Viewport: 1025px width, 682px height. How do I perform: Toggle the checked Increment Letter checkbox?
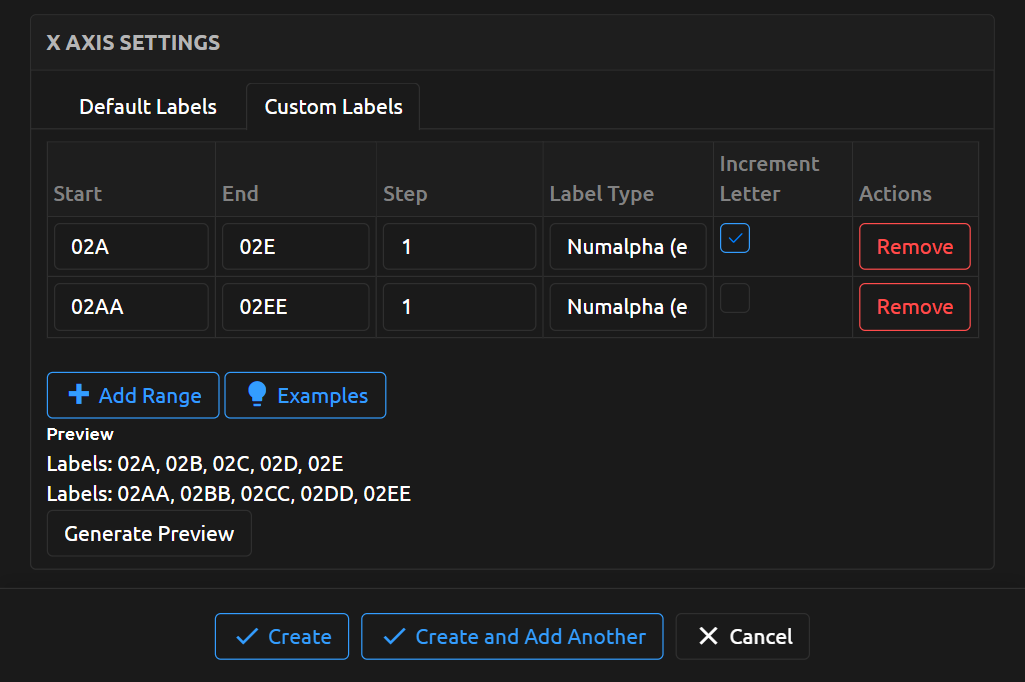click(735, 238)
